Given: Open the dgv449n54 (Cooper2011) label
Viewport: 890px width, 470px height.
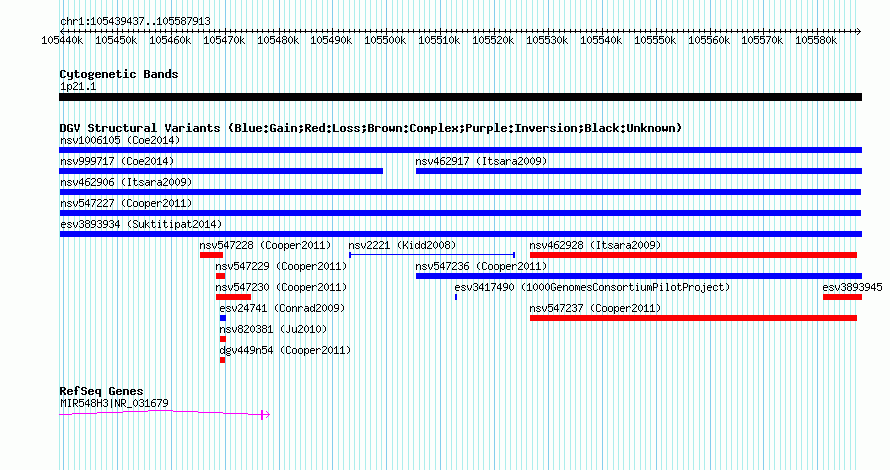Looking at the screenshot, I should pyautogui.click(x=285, y=350).
